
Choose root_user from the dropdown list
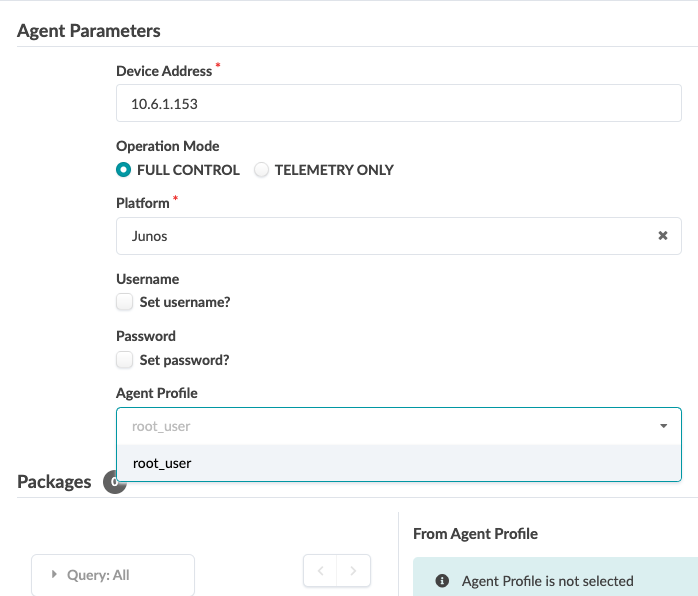coord(162,463)
